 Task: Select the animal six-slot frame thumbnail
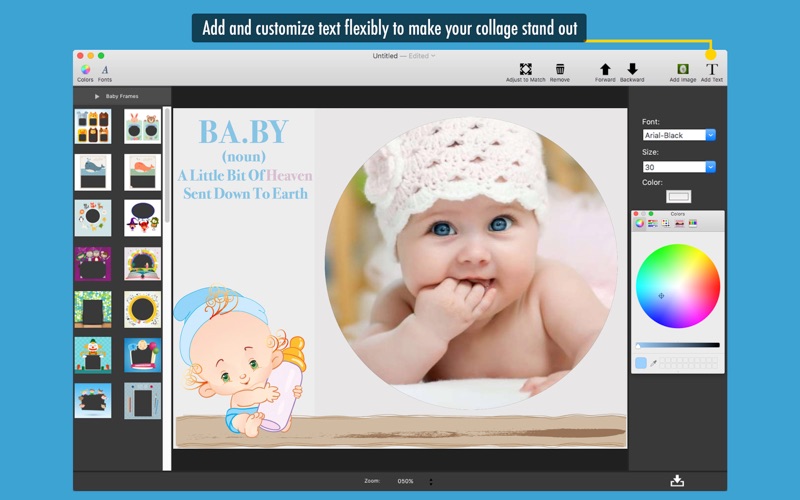[x=93, y=126]
